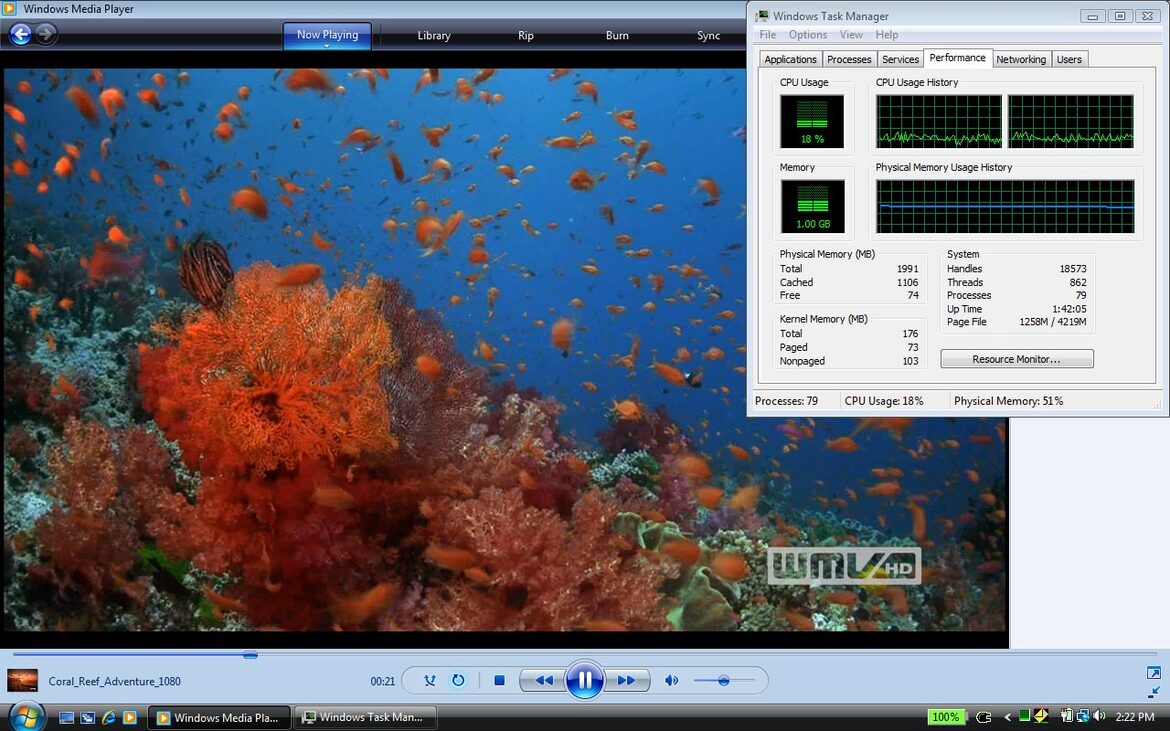Select the Windows Task Manager taskbar button
This screenshot has height=731, width=1170.
(x=366, y=718)
